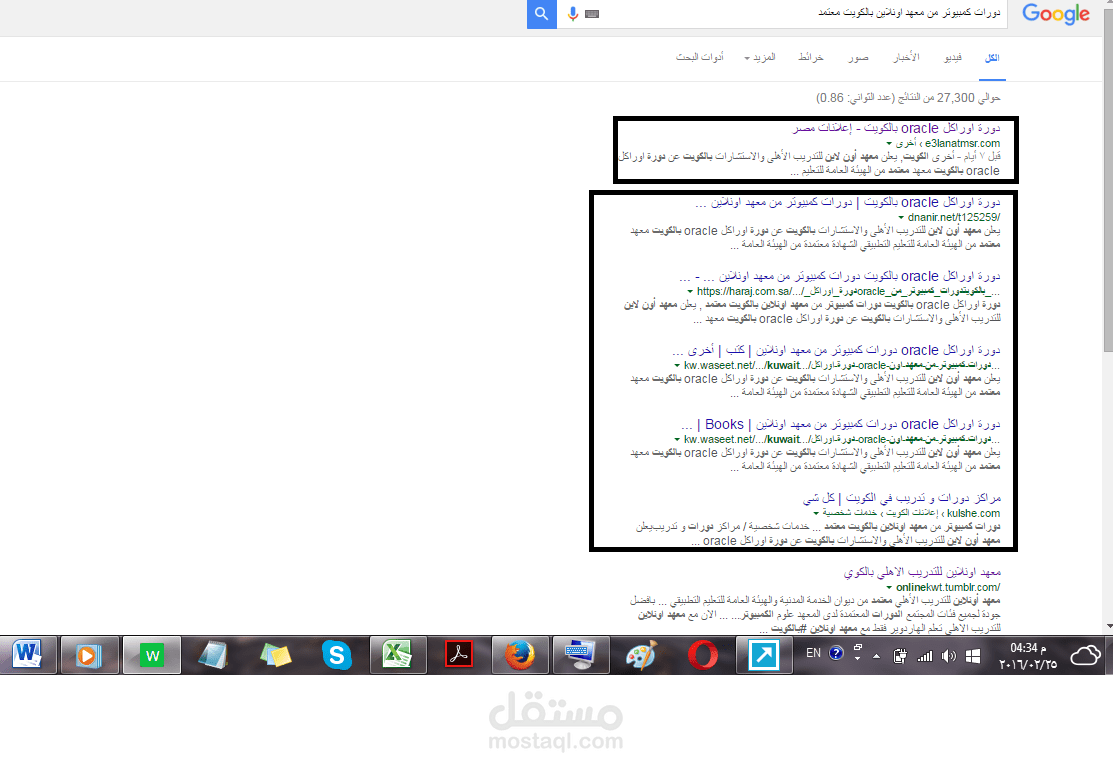Expand the arrow next to dnanir.net/t125259 URL
Image resolution: width=1113 pixels, height=768 pixels.
901,218
